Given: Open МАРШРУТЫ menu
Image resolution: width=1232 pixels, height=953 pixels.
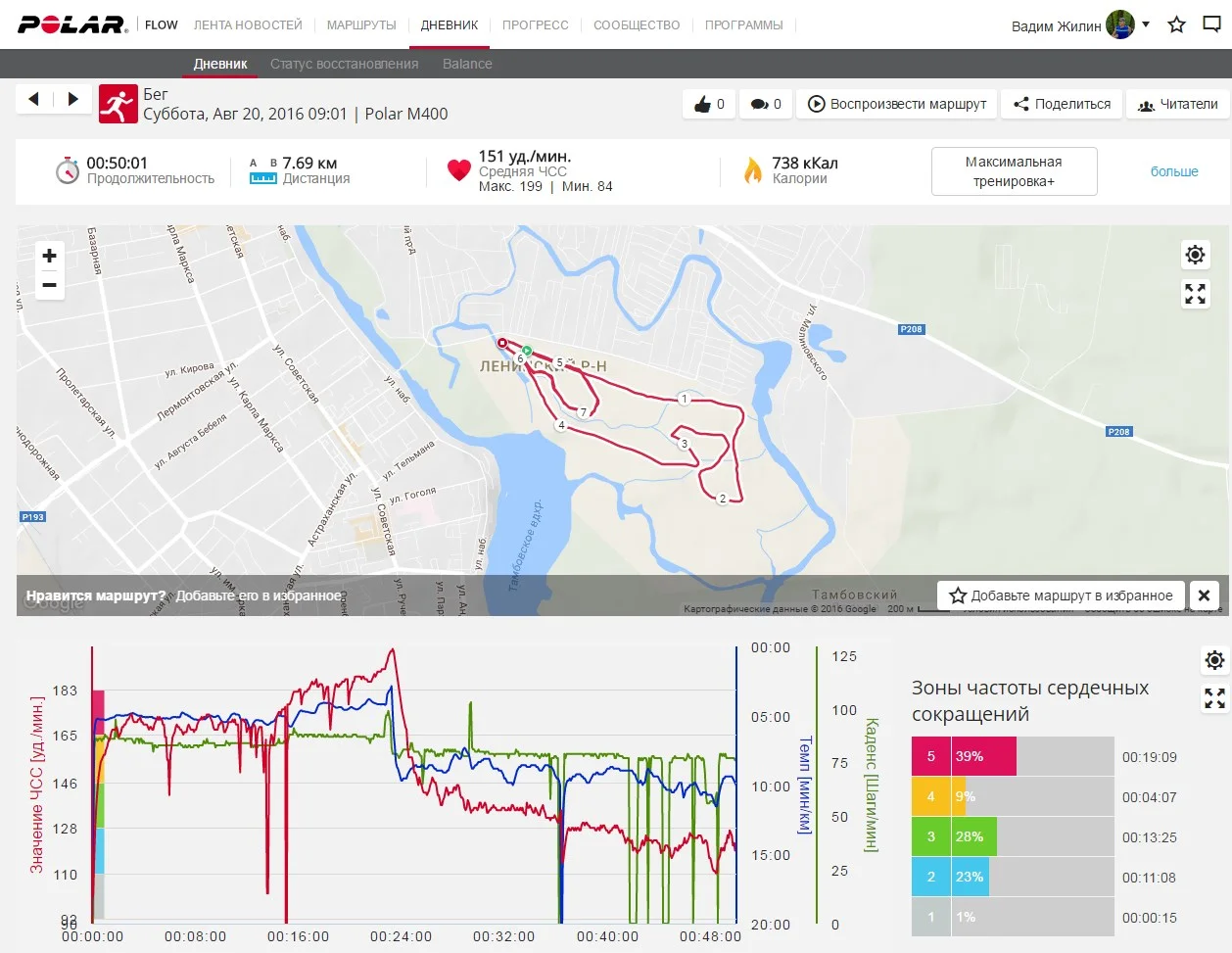Looking at the screenshot, I should [x=361, y=24].
